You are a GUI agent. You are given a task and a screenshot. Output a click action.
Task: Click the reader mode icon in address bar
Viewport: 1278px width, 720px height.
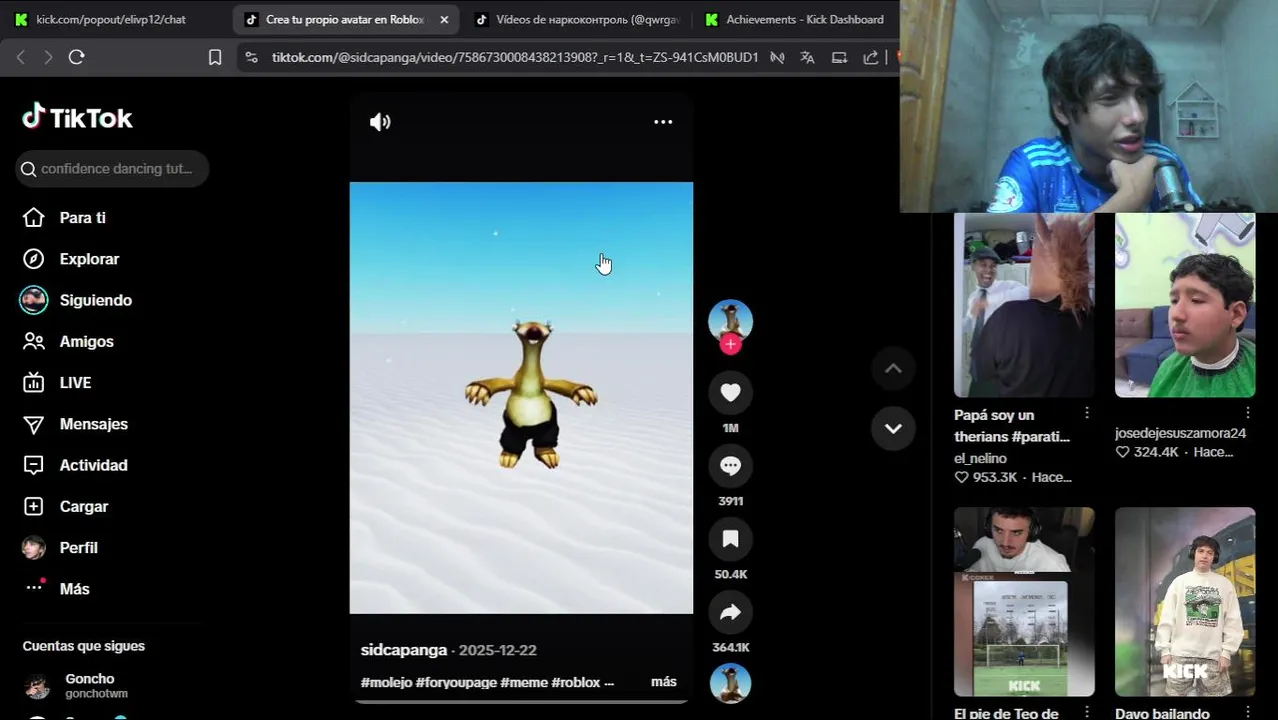[777, 57]
